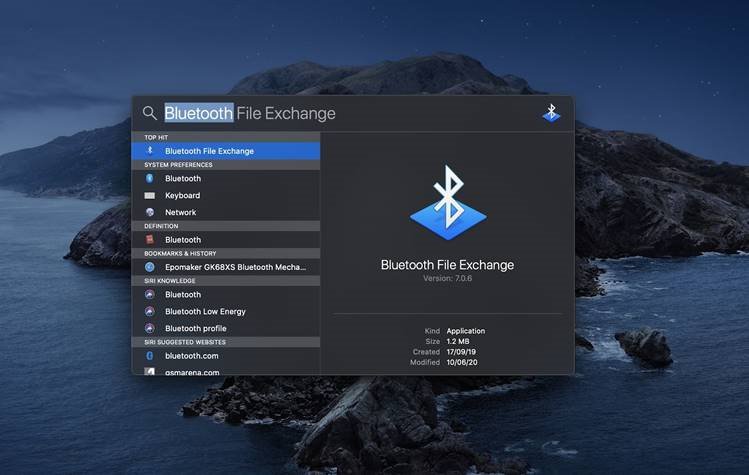Click the Network globe icon
The height and width of the screenshot is (475, 749).
tap(150, 212)
